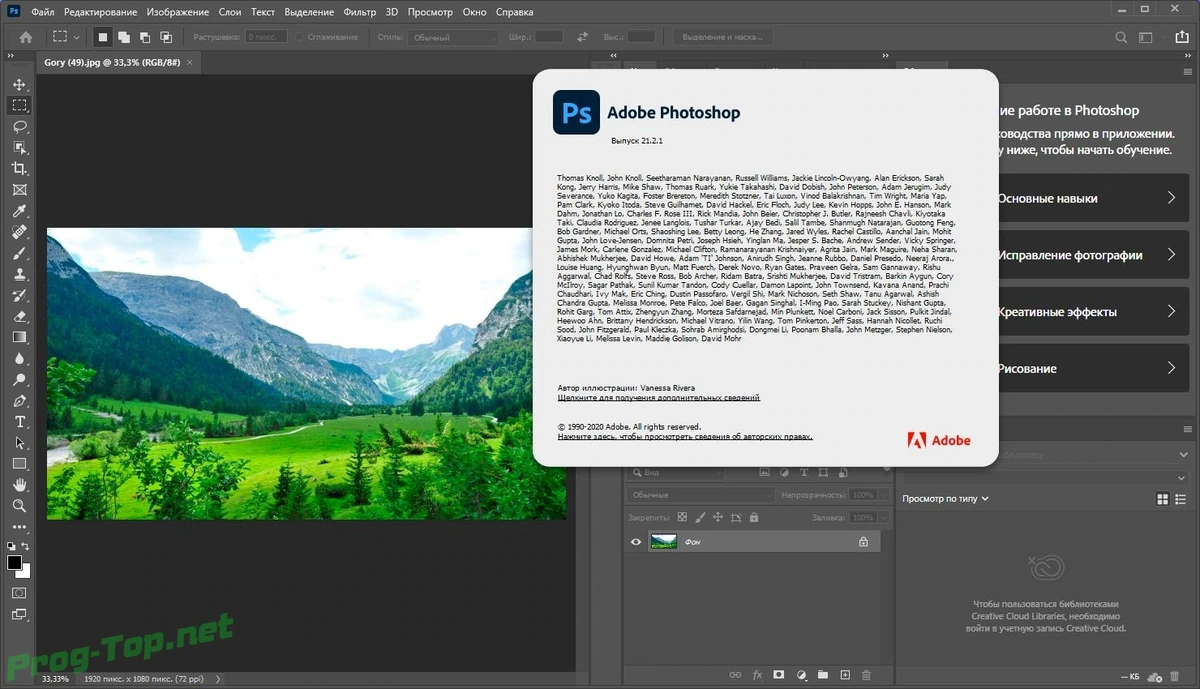
Task: Open the Редактирование menu
Action: (100, 12)
